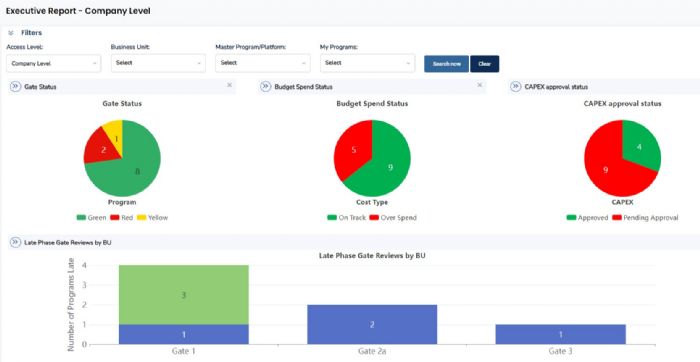Screen dimensions: 700x362
Task: Click the blue Gate 1 bar segment
Action: click(x=183, y=334)
